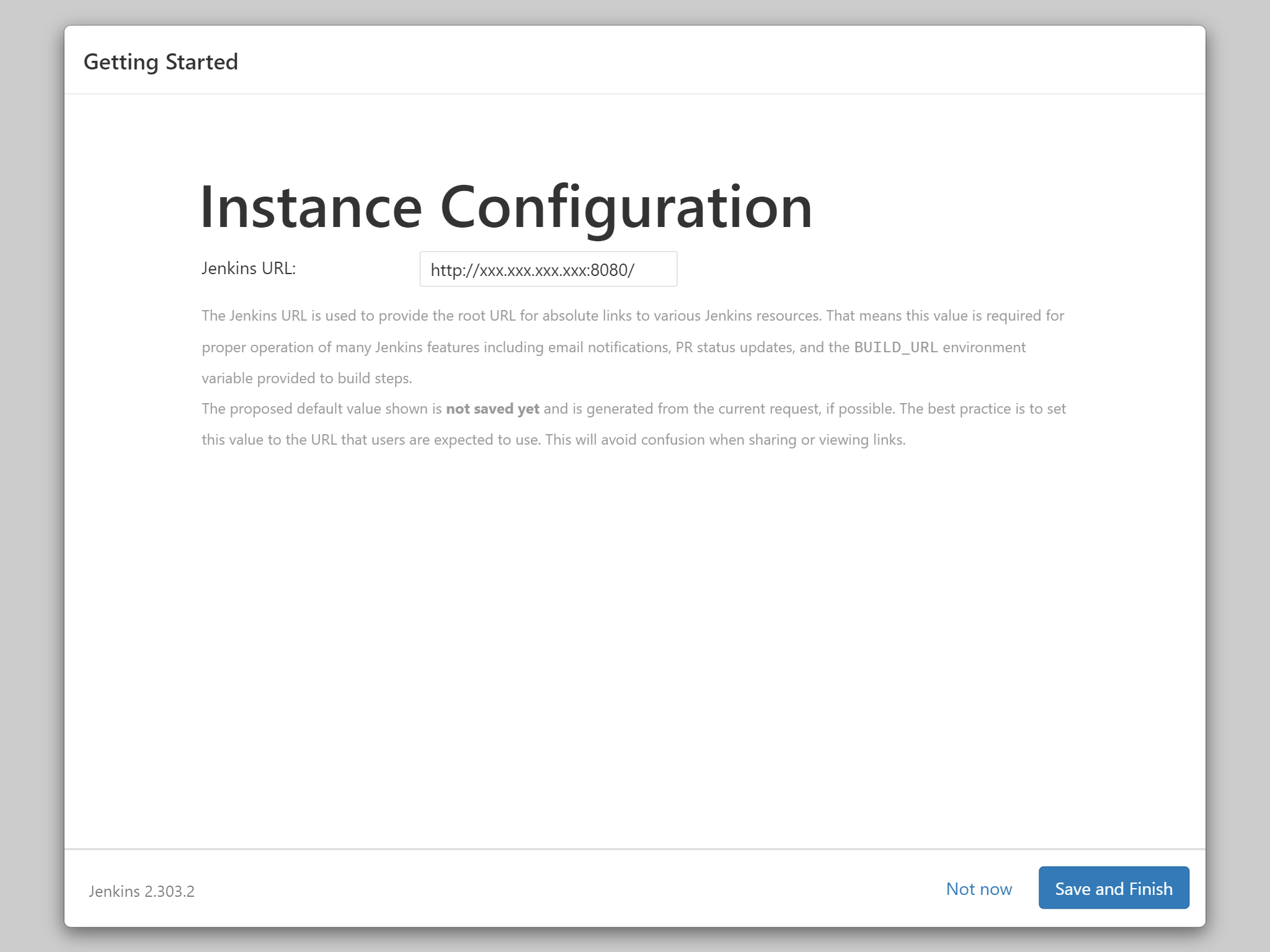The width and height of the screenshot is (1270, 952).
Task: Click the 'PR status updates' phrase
Action: (x=734, y=347)
